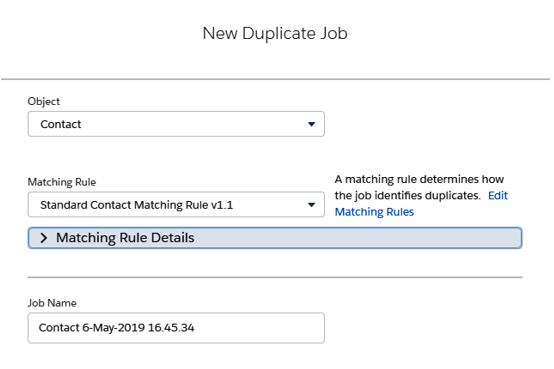Image resolution: width=554 pixels, height=369 pixels.
Task: Expand the Matching Rule Details section
Action: tap(275, 238)
